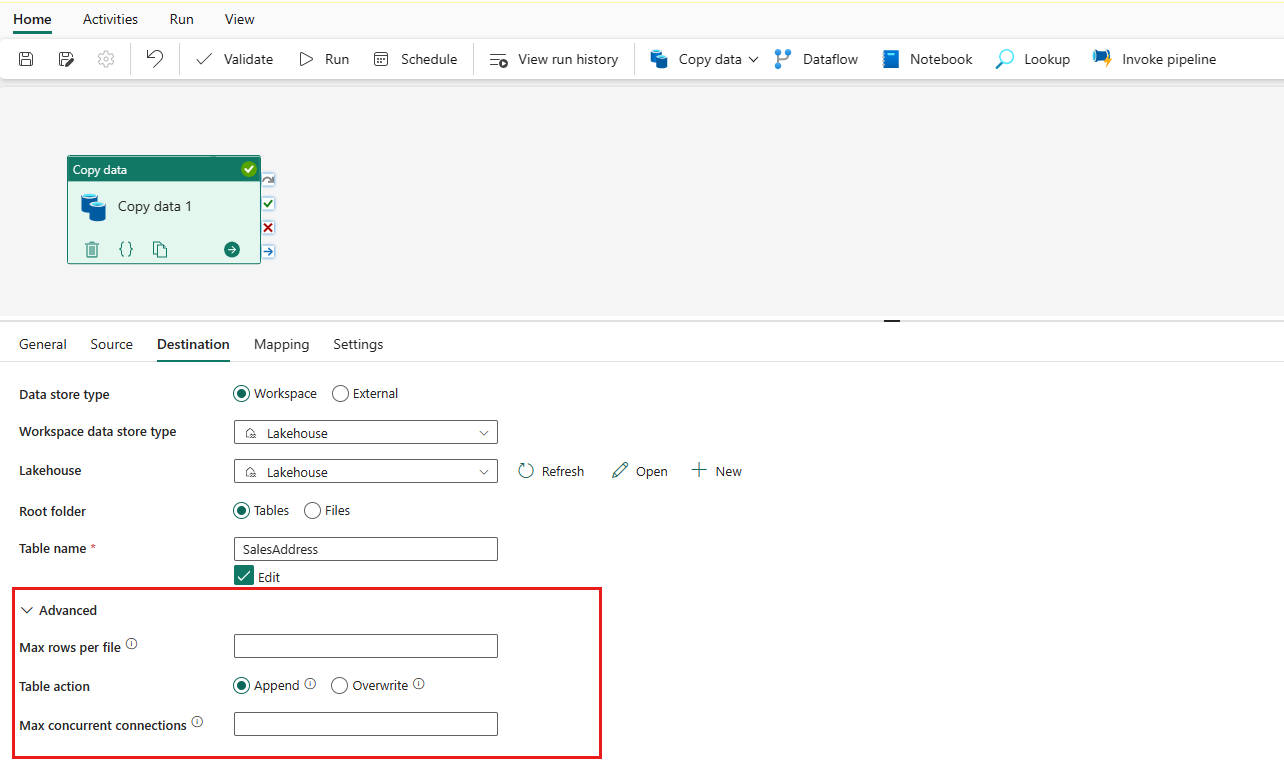The height and width of the screenshot is (765, 1284).
Task: Open the View ribbon tab
Action: tap(240, 19)
